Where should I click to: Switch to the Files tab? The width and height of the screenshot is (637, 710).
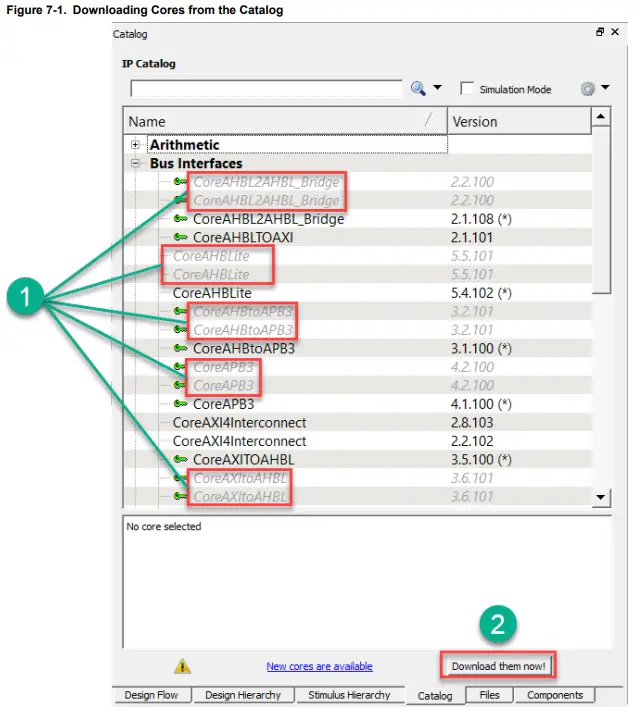[489, 695]
